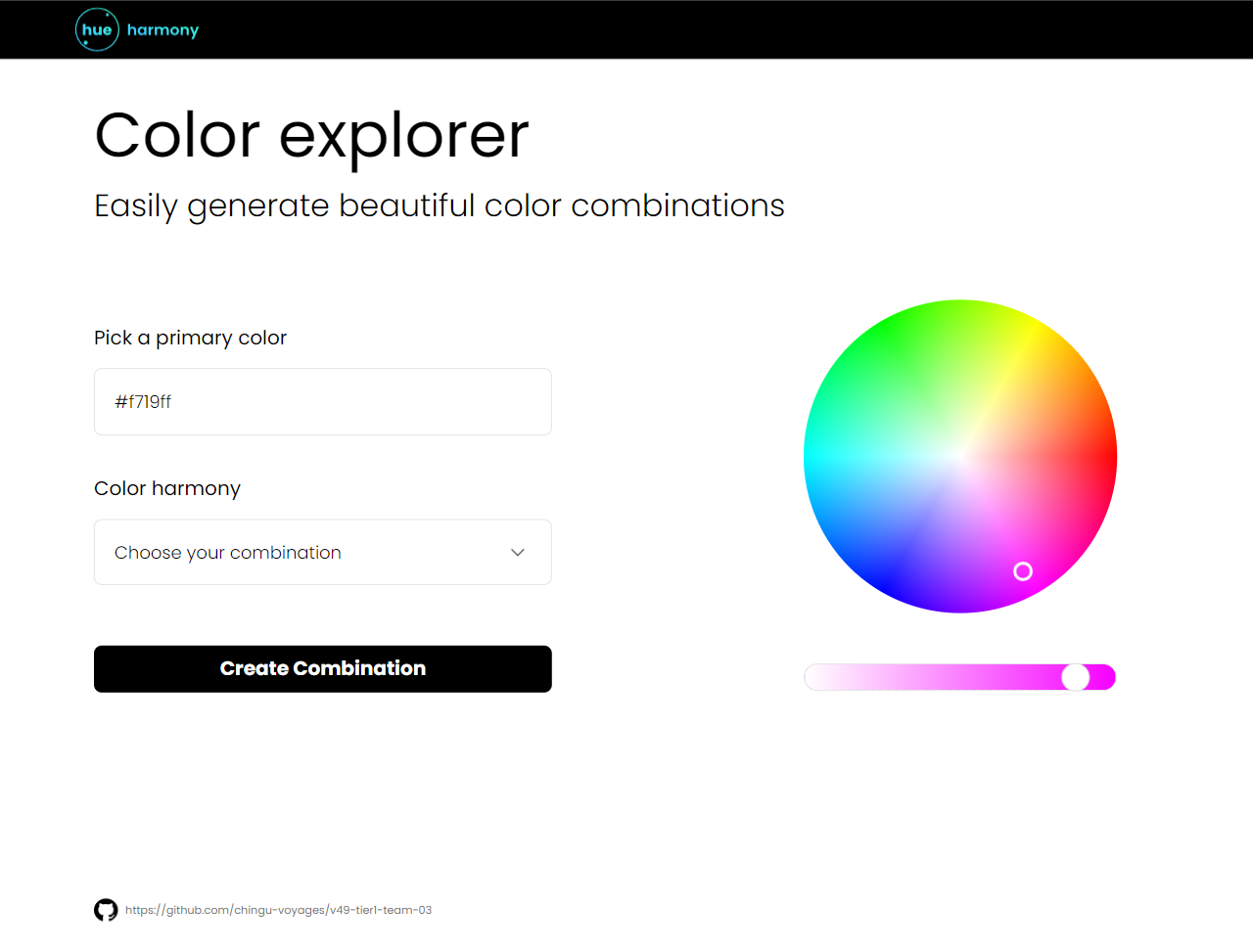This screenshot has height=952, width=1253.
Task: Click the "harmony" brand text in header
Action: coord(162,29)
